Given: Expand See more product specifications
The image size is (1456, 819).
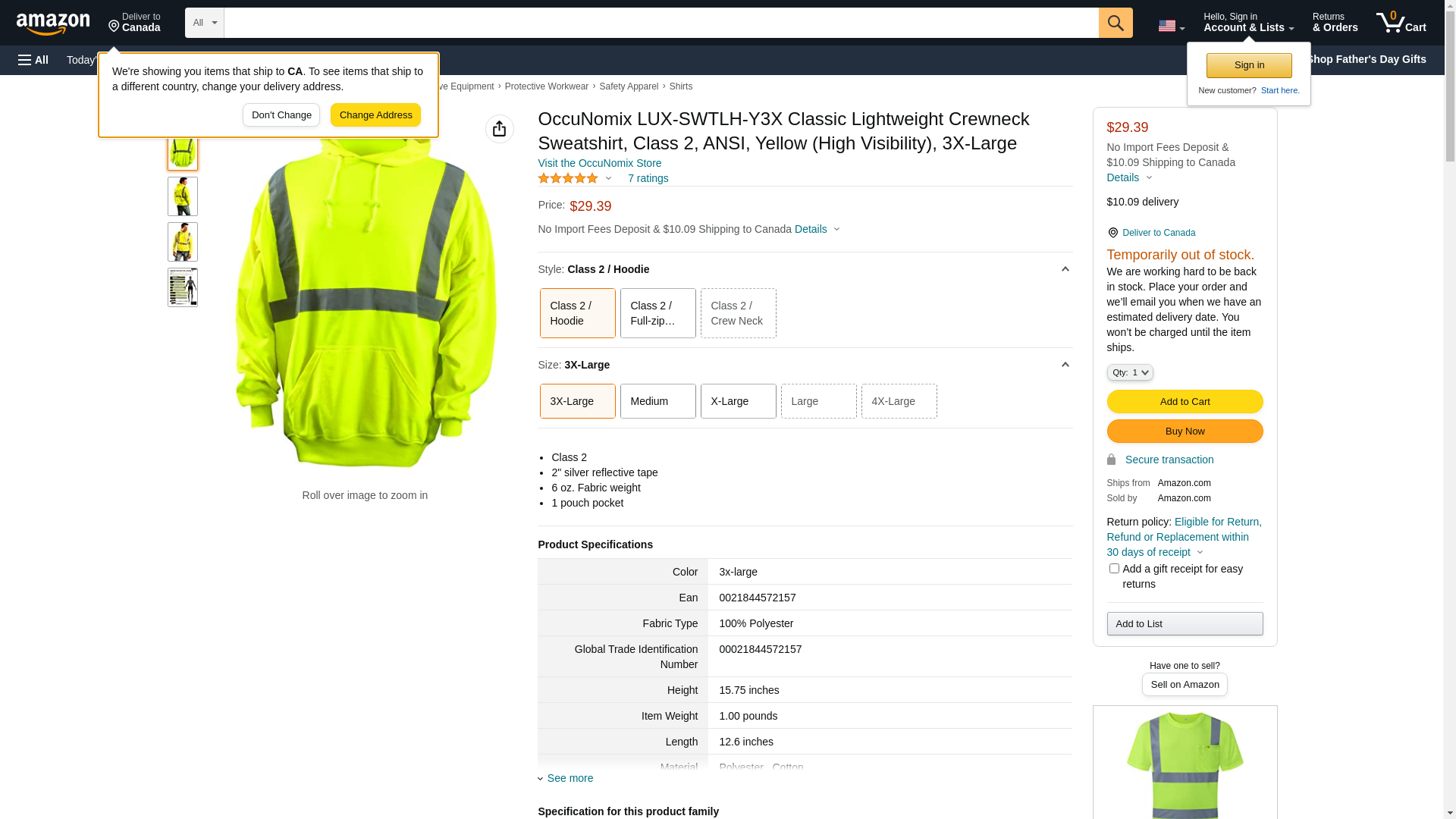Looking at the screenshot, I should point(570,778).
